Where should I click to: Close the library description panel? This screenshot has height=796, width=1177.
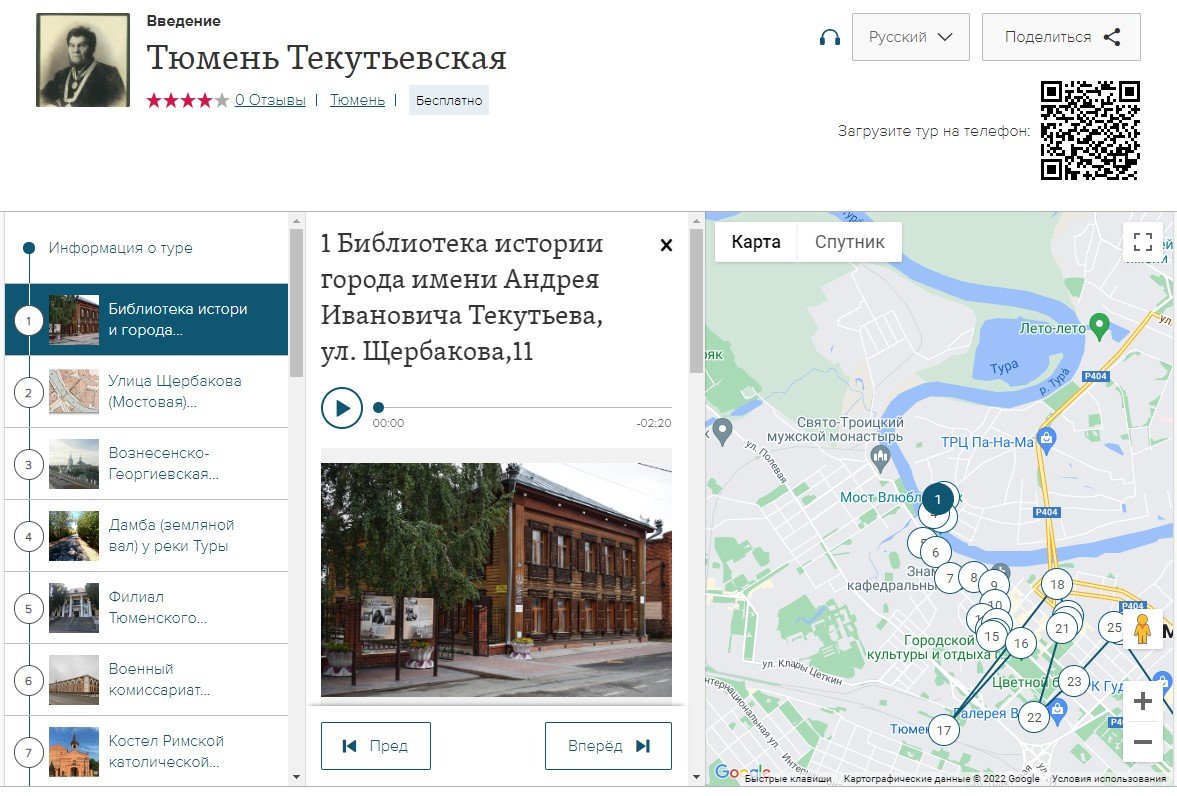(666, 246)
